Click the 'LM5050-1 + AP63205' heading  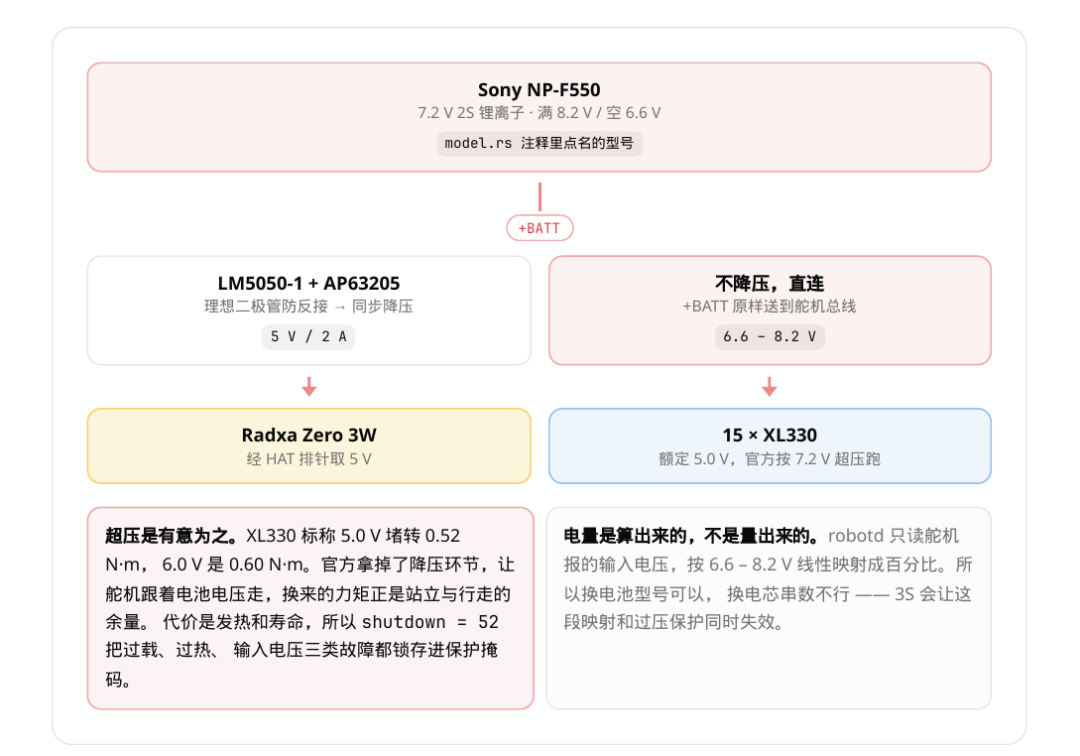309,284
